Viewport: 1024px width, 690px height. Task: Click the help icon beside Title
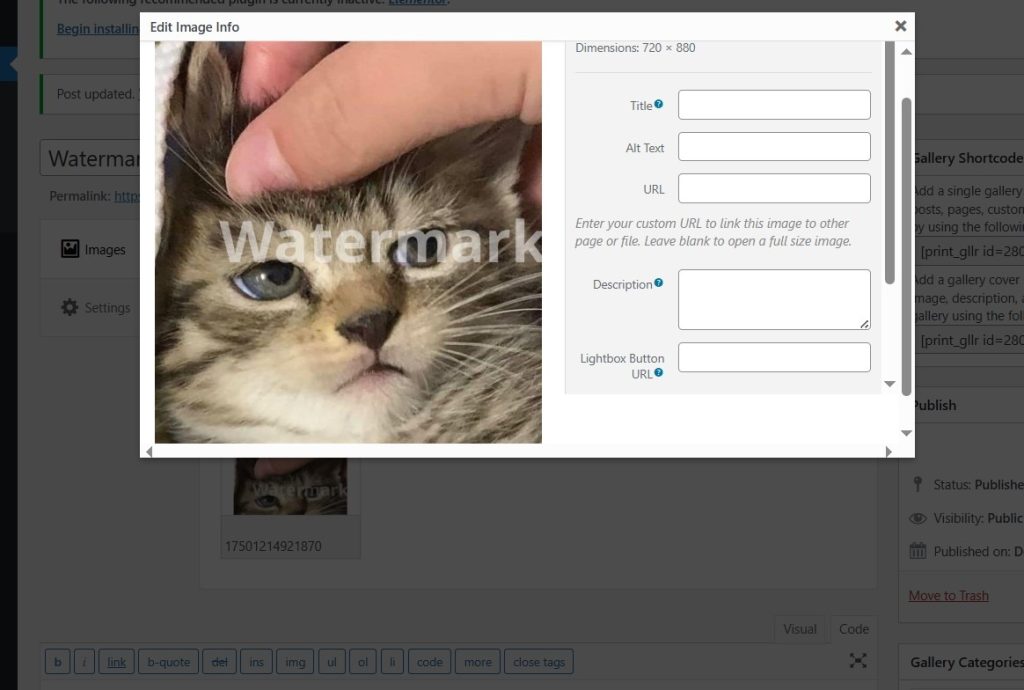click(659, 104)
